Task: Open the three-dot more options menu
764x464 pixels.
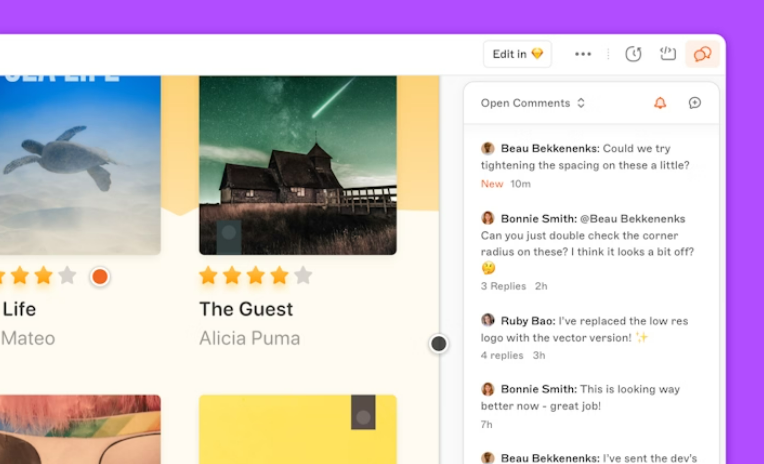Action: point(583,54)
